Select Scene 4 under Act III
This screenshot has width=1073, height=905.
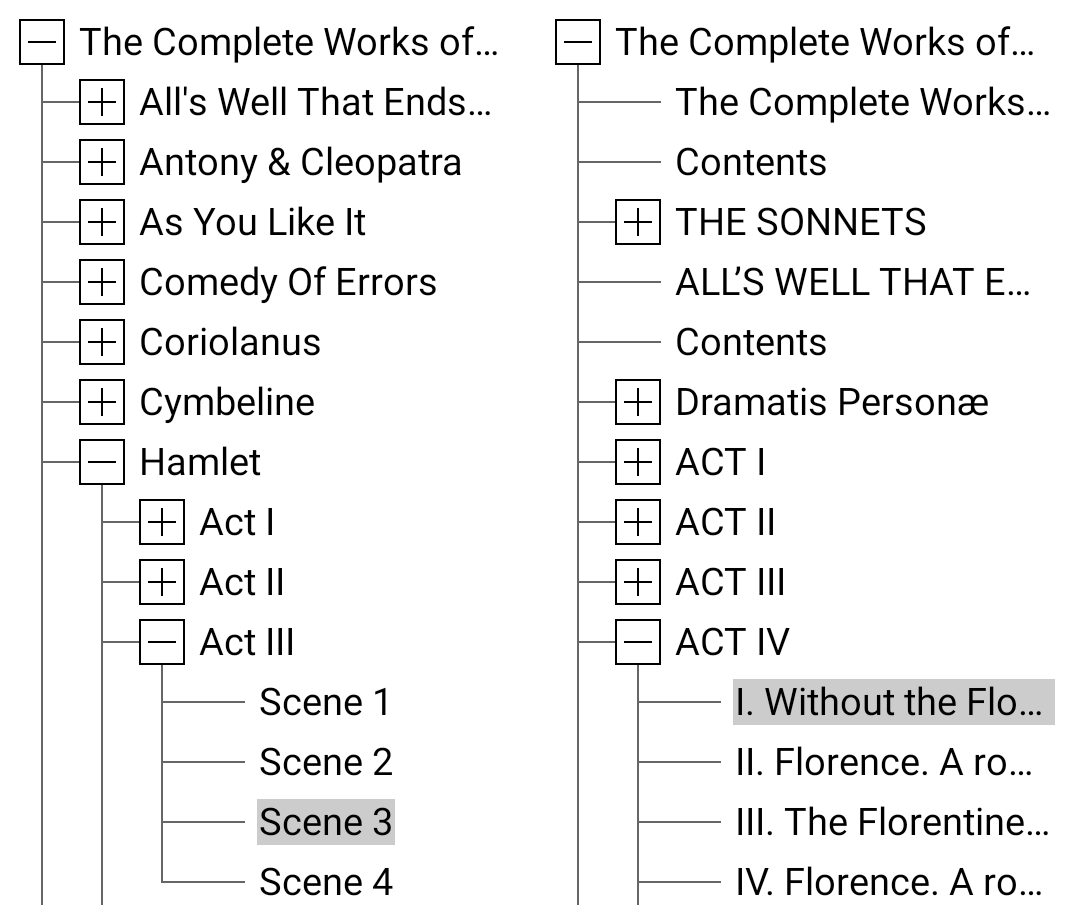[325, 882]
